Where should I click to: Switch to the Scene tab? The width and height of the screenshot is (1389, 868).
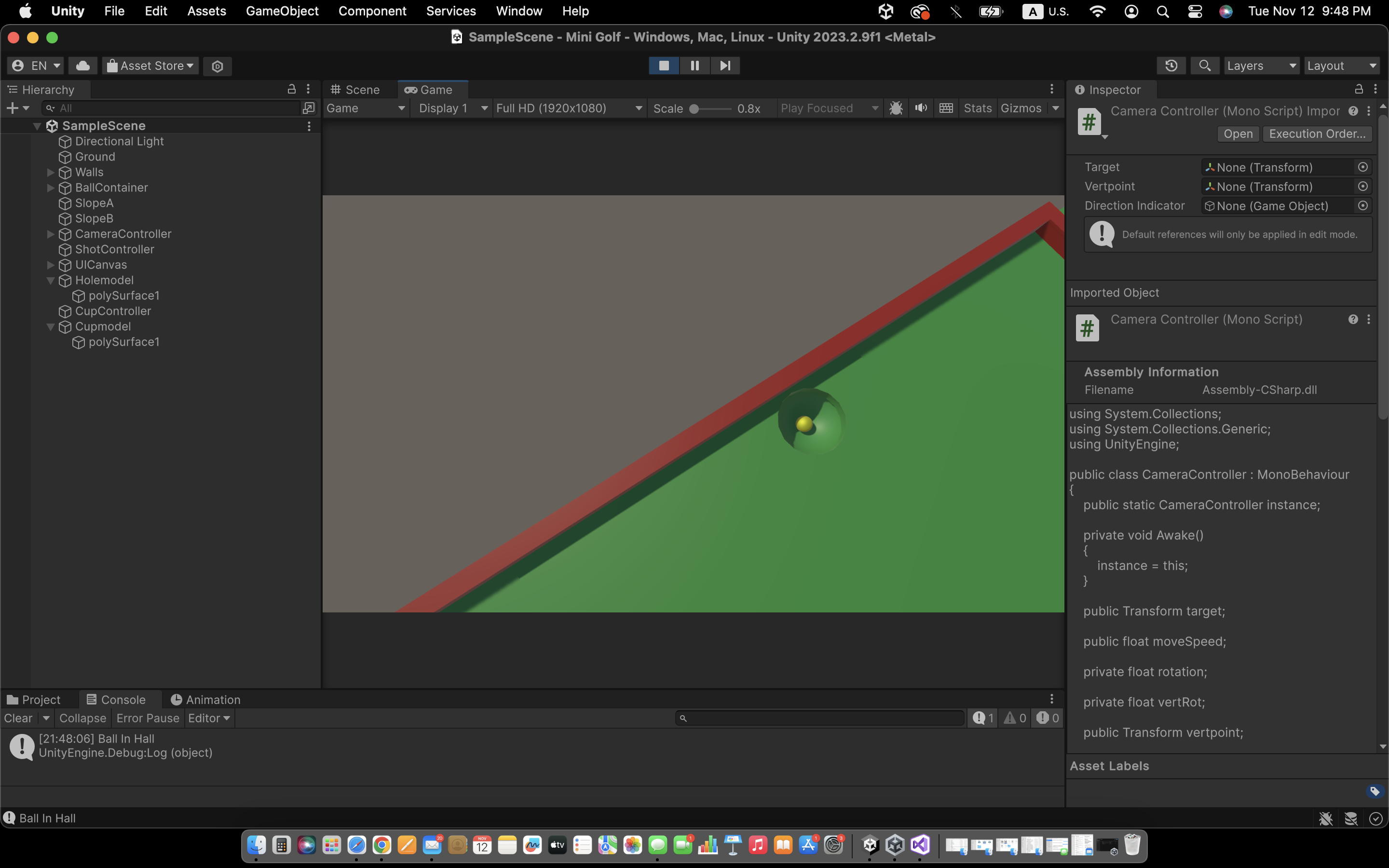[x=355, y=90]
